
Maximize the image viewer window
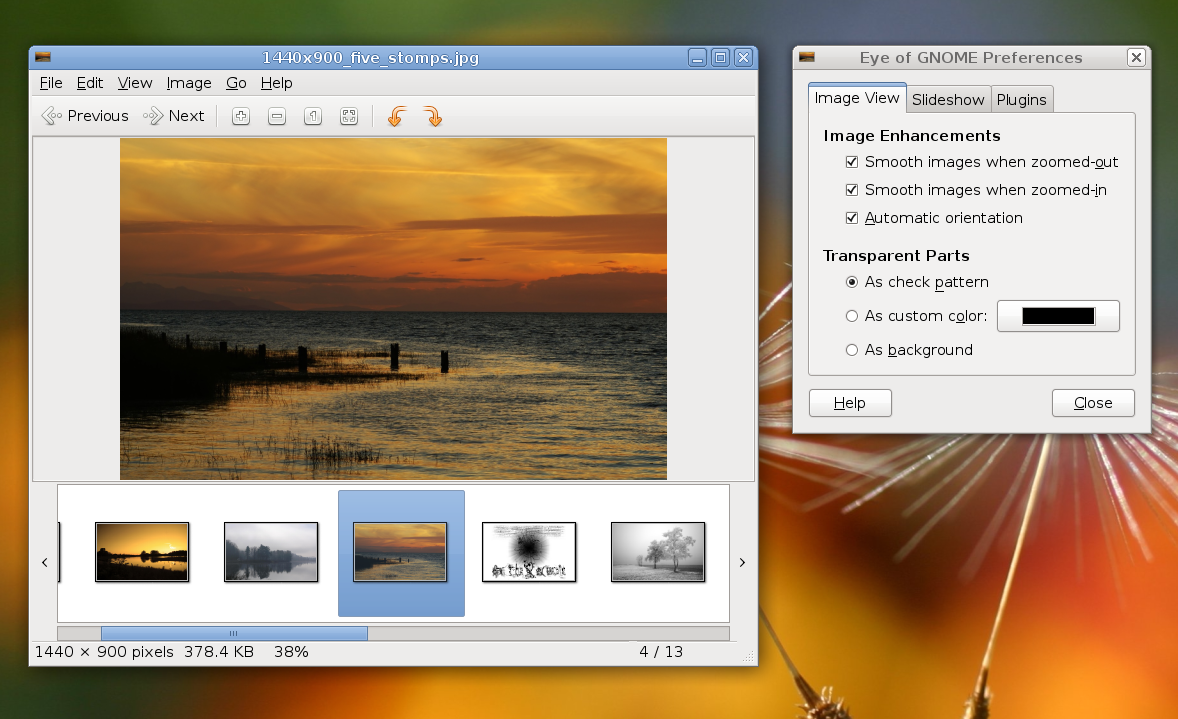(720, 57)
